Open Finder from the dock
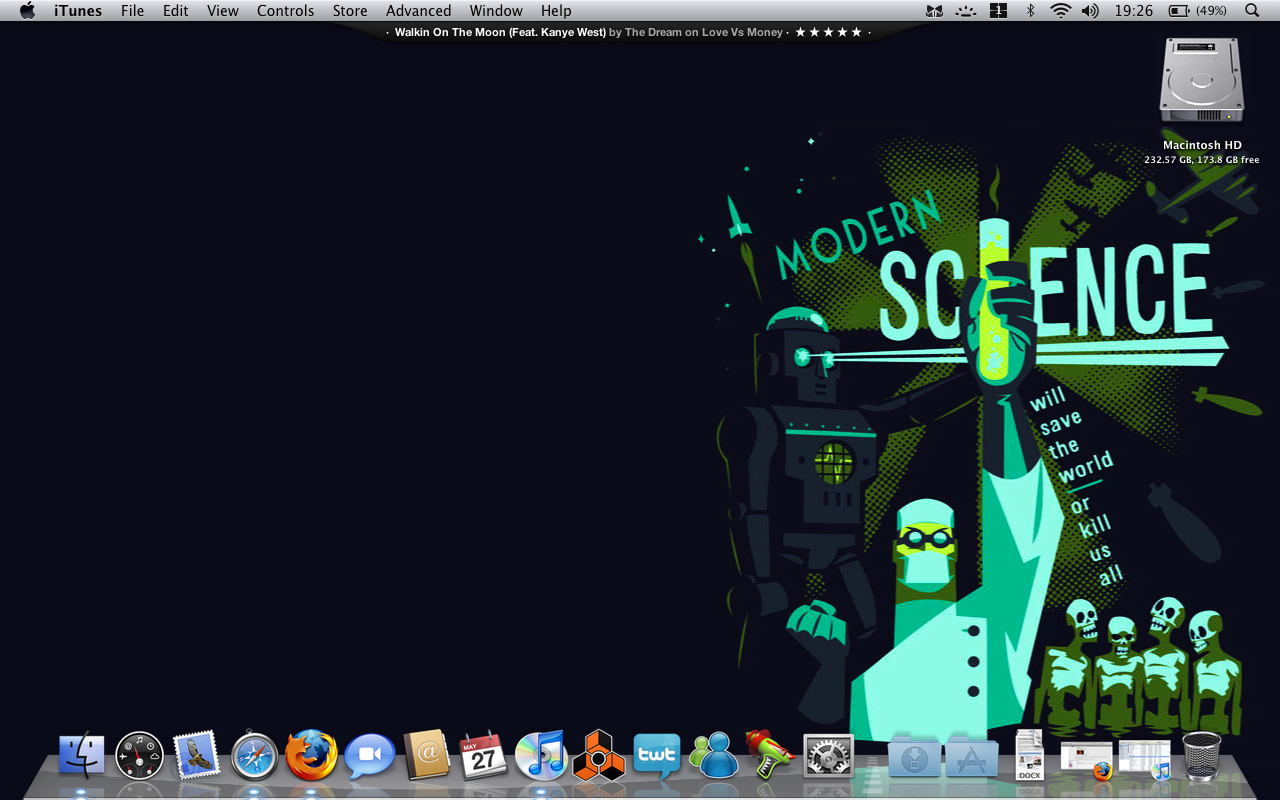The width and height of the screenshot is (1280, 800). (x=82, y=755)
